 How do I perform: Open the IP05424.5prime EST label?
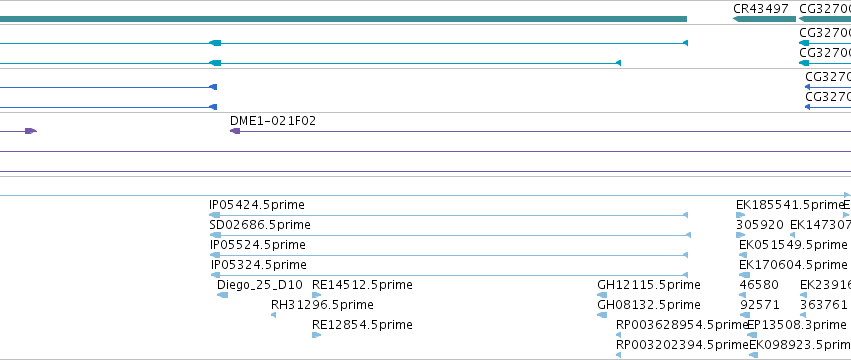[x=257, y=205]
